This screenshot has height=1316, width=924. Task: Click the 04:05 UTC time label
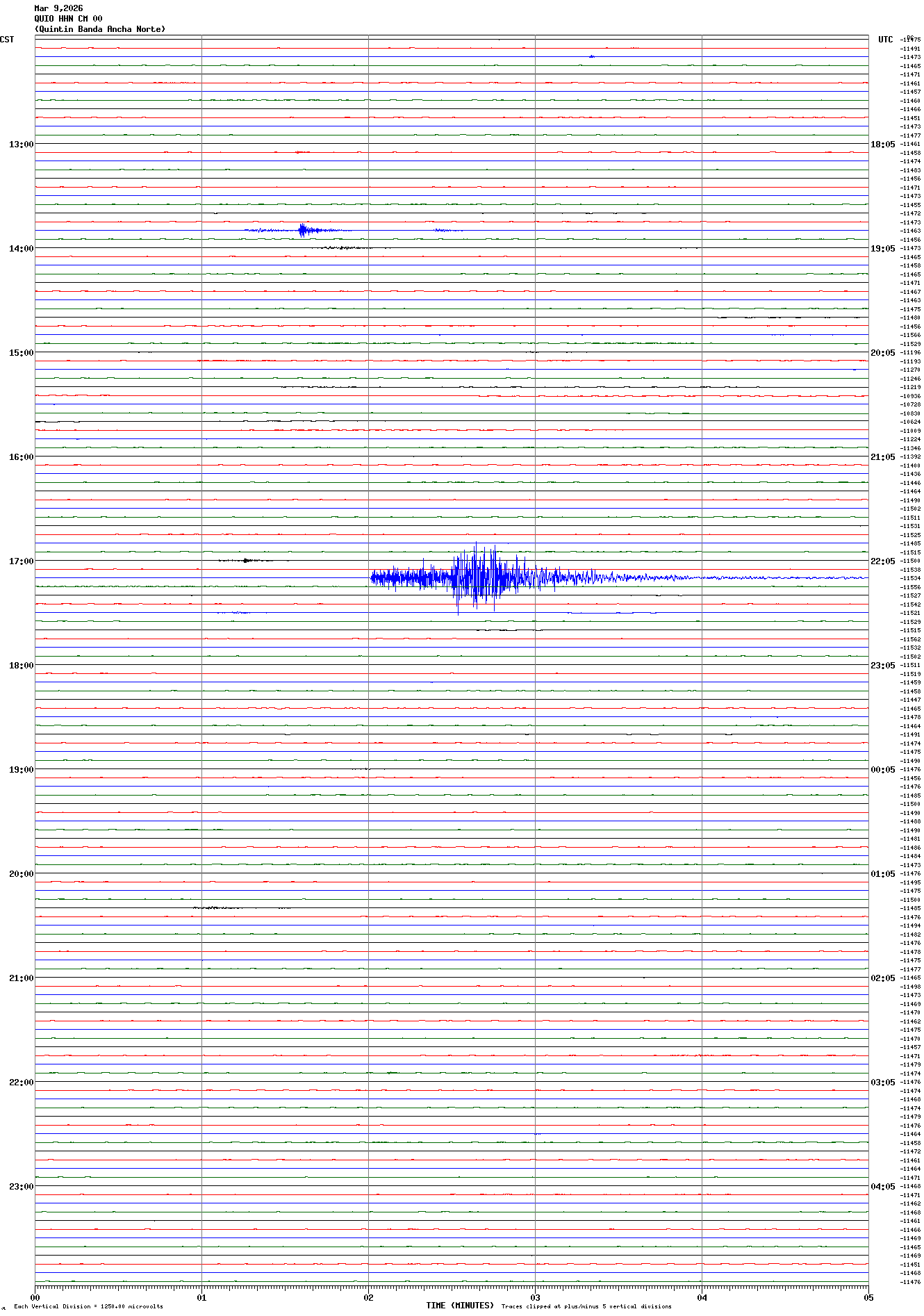click(882, 1187)
